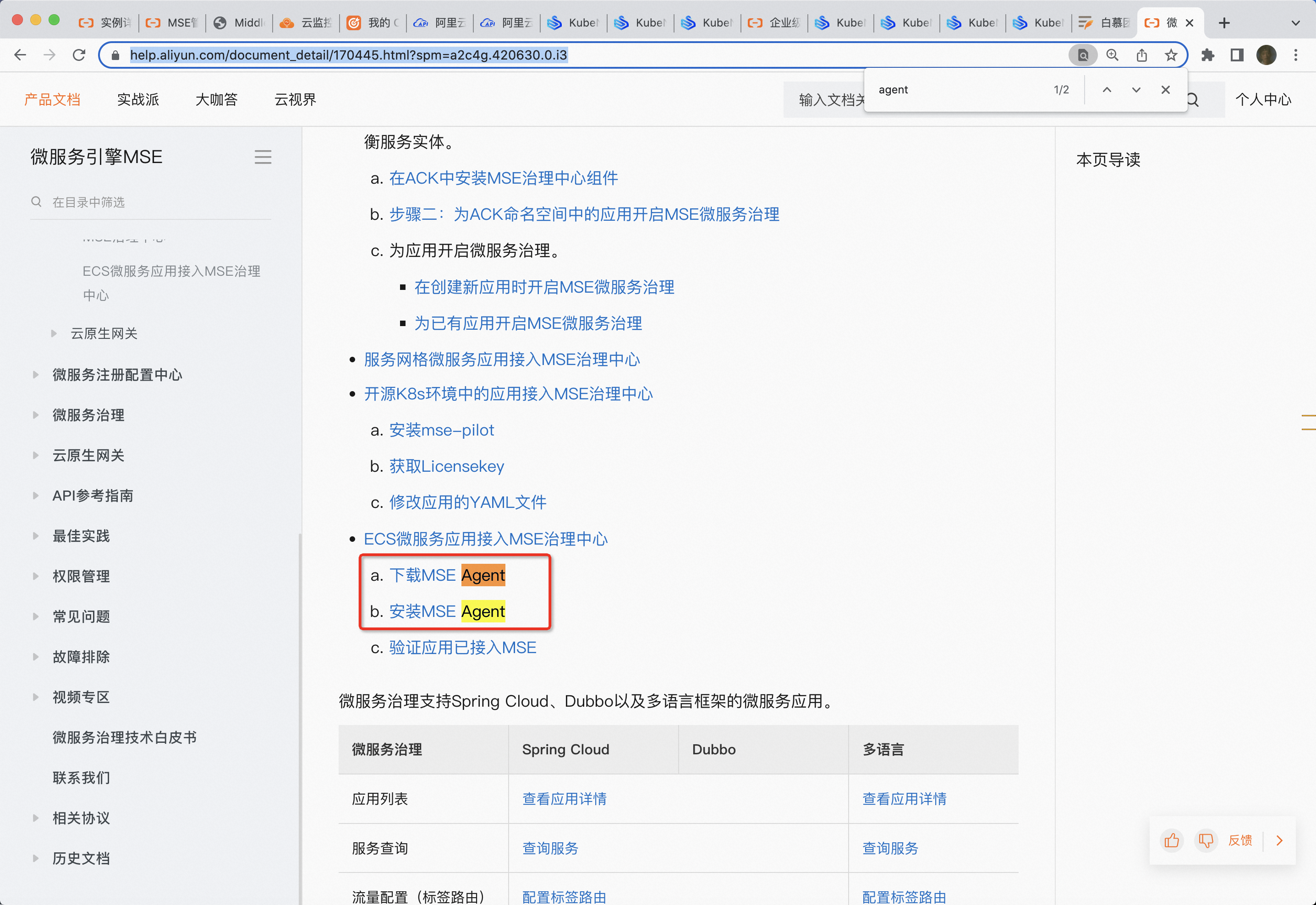
Task: Open the tab search dropdown arrow
Action: (x=1295, y=23)
